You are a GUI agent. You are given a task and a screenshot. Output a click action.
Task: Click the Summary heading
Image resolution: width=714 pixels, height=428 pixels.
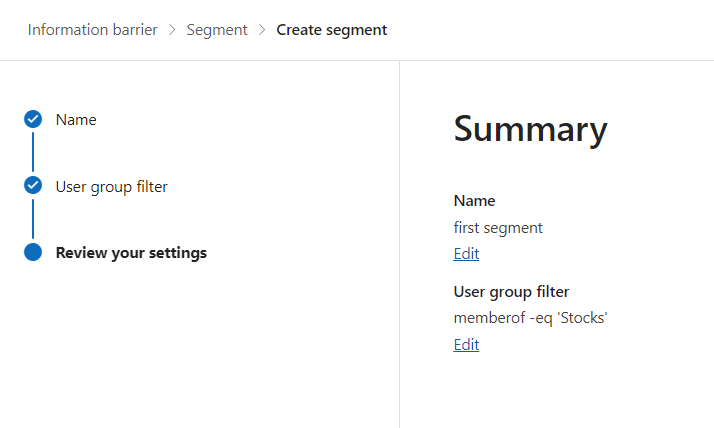coord(530,130)
